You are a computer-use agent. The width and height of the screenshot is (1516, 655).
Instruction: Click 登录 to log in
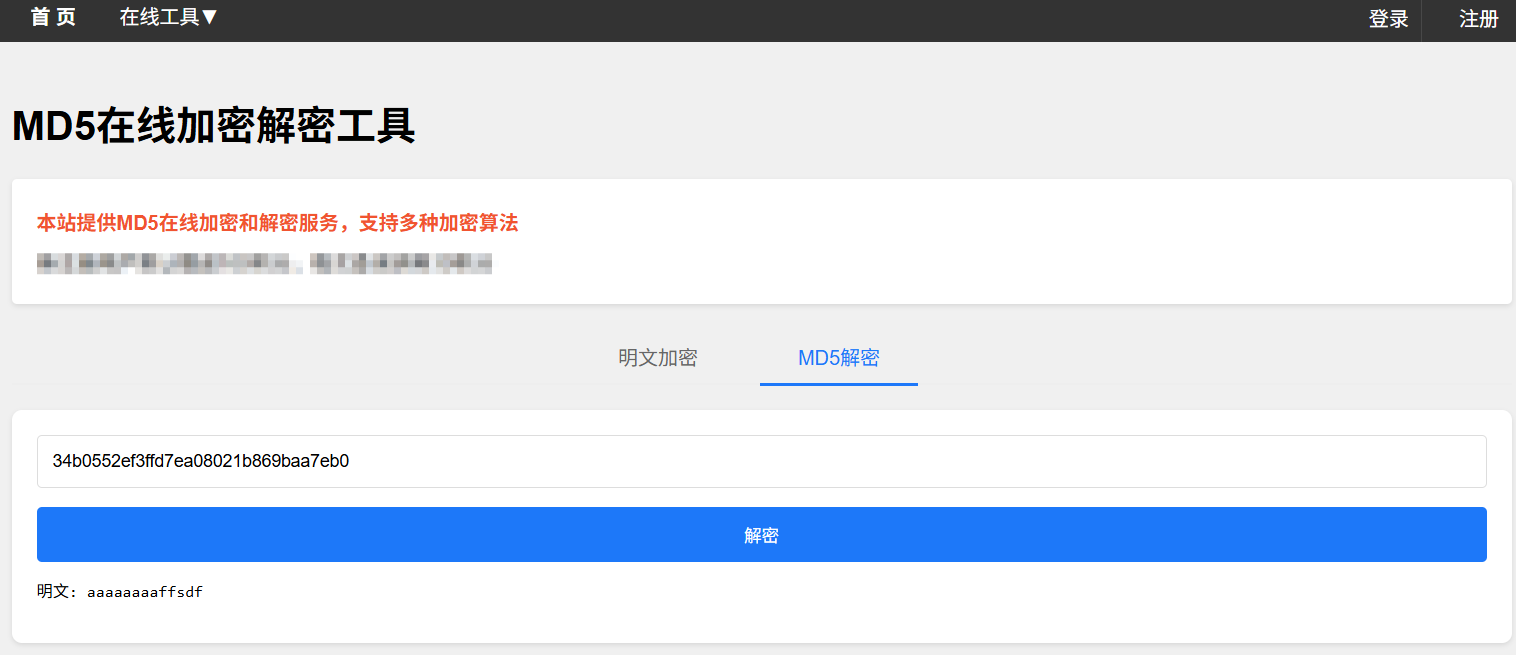coord(1388,19)
